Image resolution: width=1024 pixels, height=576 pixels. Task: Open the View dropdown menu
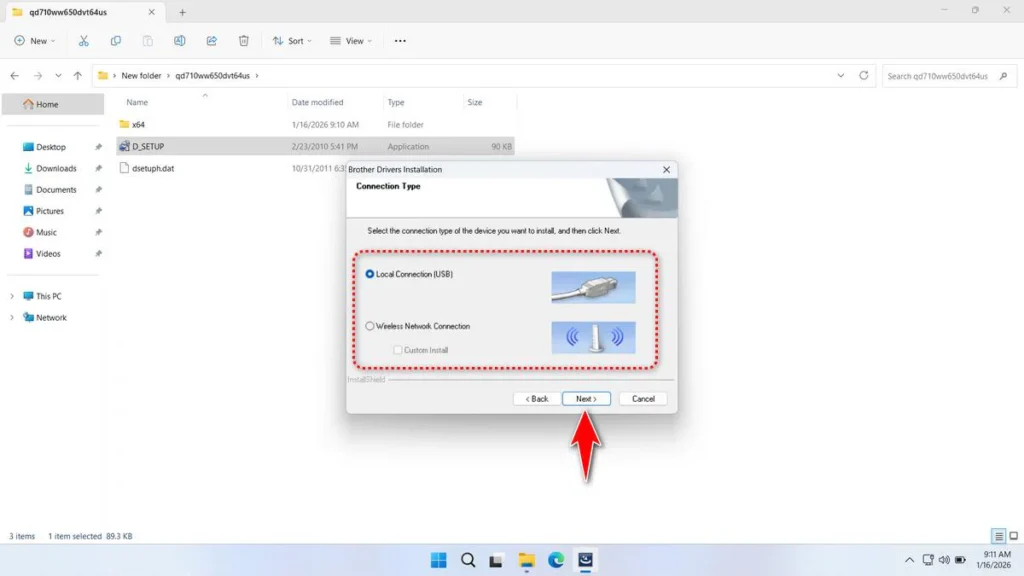[352, 41]
